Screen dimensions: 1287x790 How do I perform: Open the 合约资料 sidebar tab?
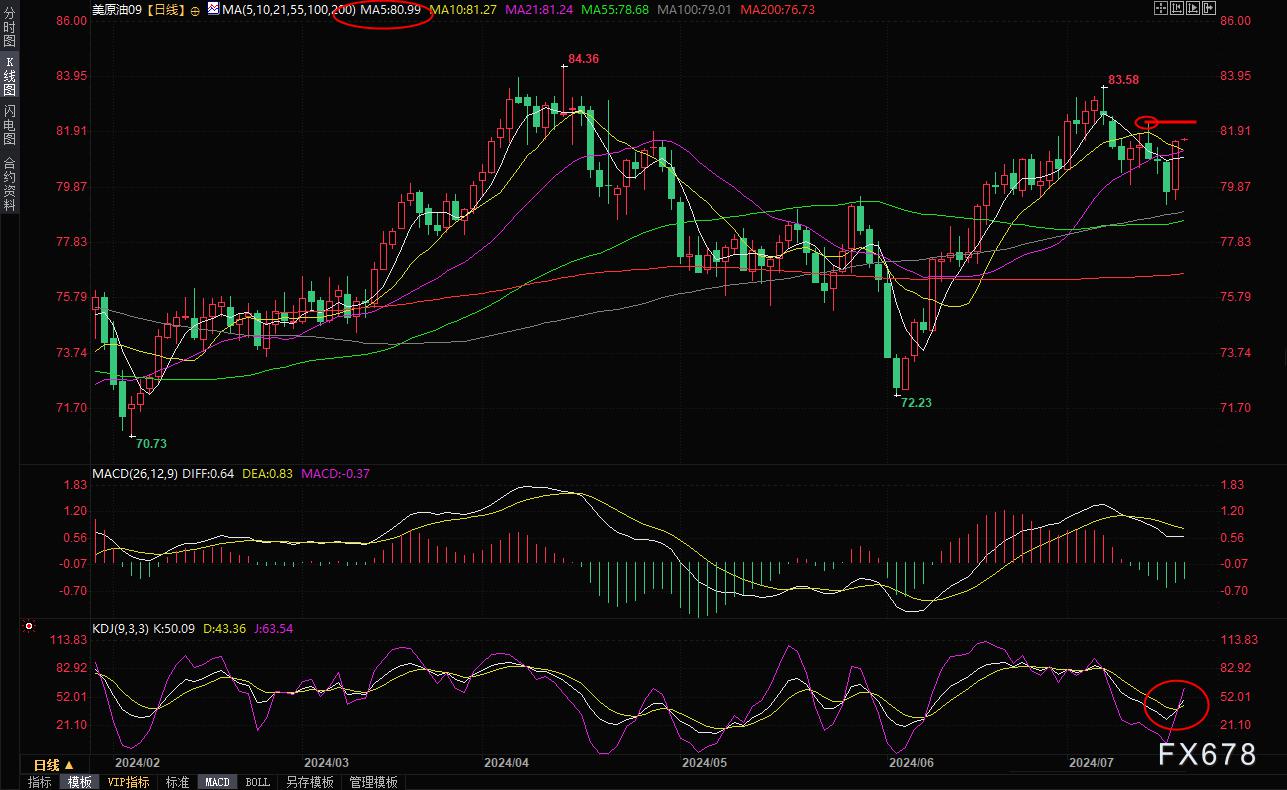9,184
